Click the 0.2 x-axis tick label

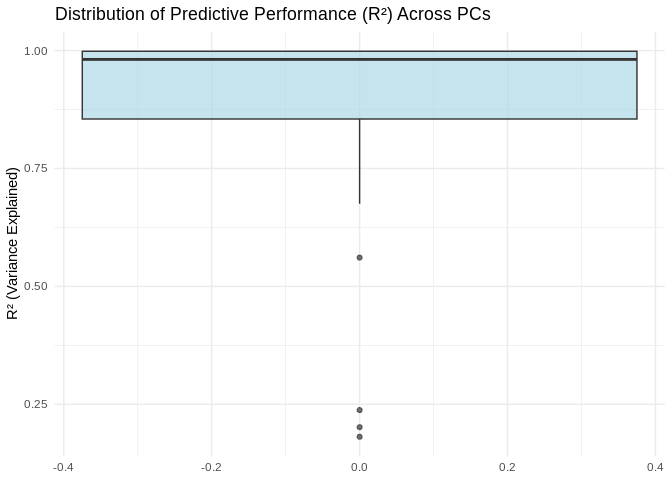pos(507,467)
